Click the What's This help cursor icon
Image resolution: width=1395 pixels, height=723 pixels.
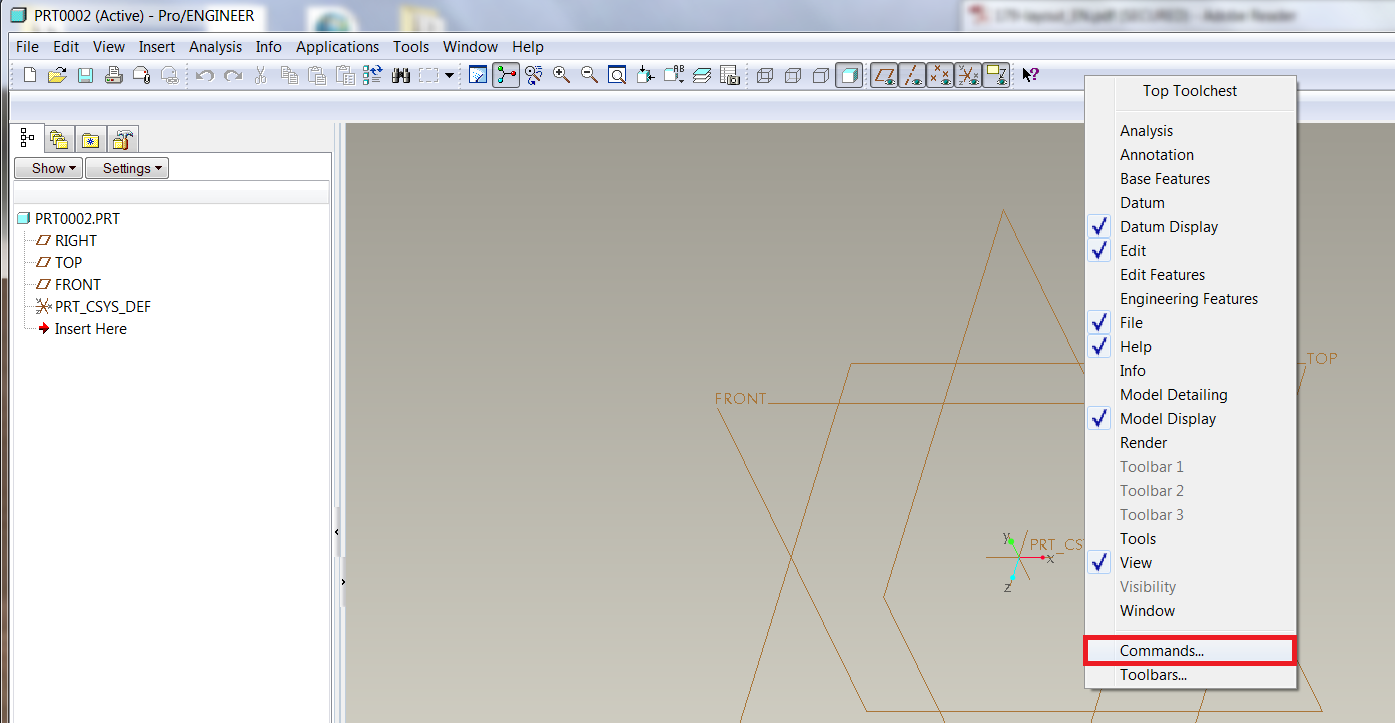coord(1031,75)
